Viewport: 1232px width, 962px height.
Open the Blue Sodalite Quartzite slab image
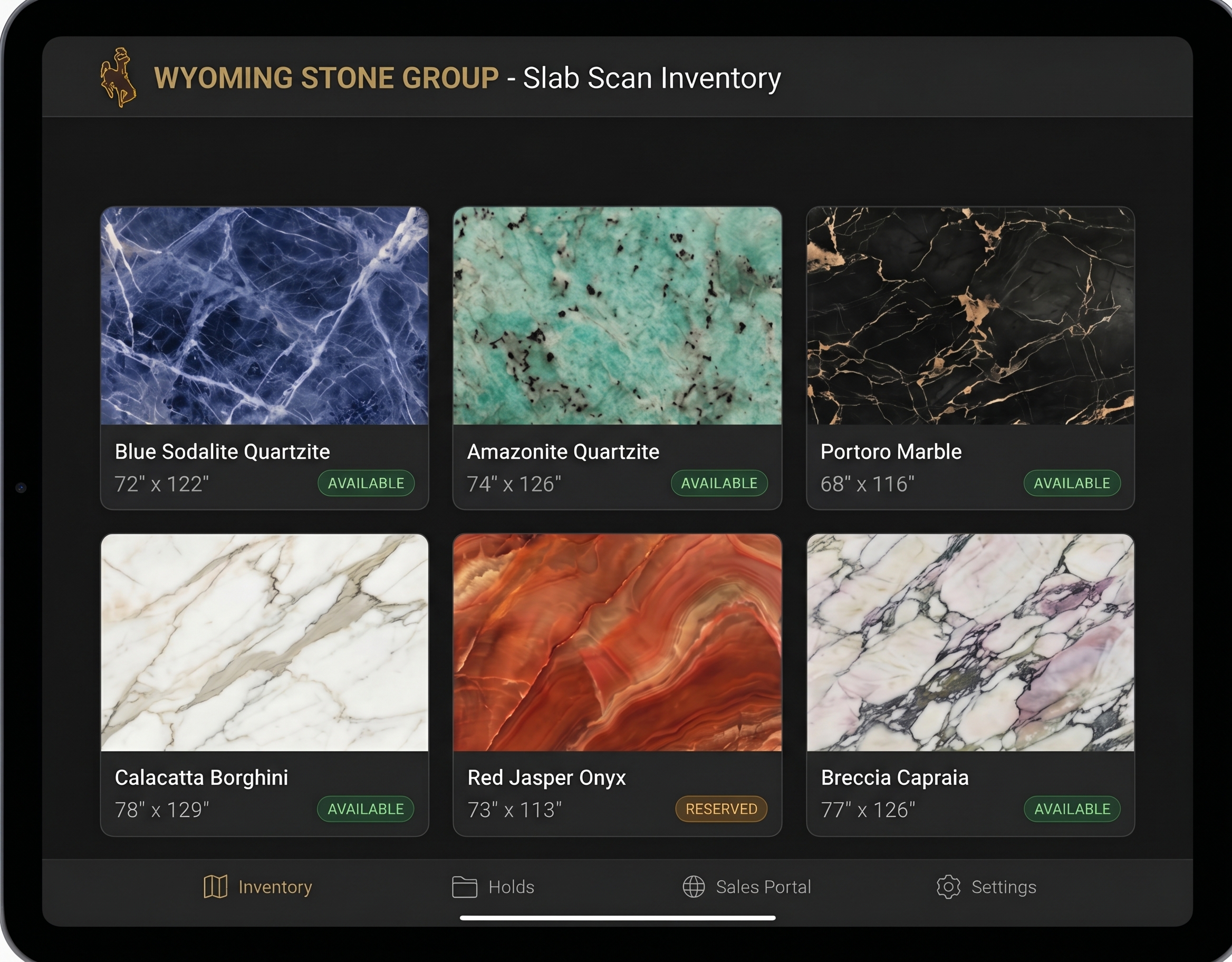[265, 315]
